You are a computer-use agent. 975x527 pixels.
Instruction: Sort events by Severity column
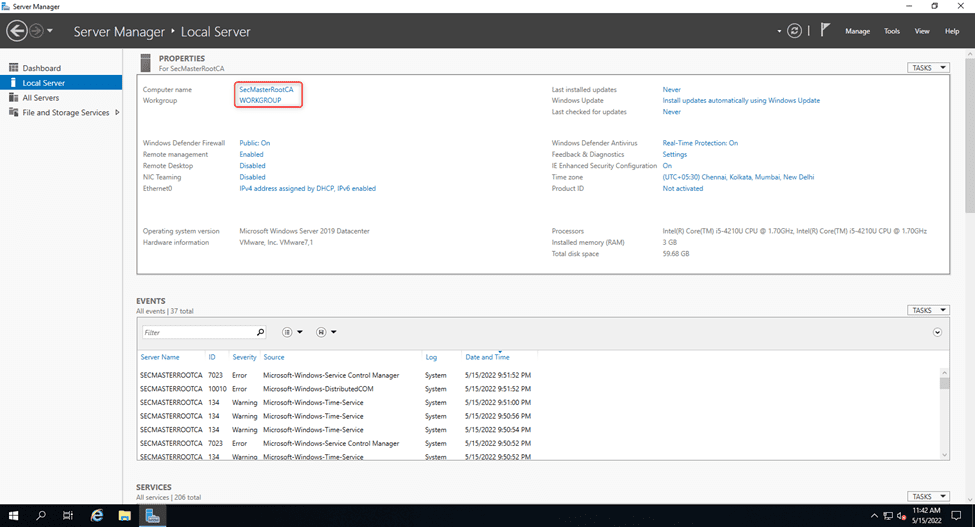click(x=244, y=357)
